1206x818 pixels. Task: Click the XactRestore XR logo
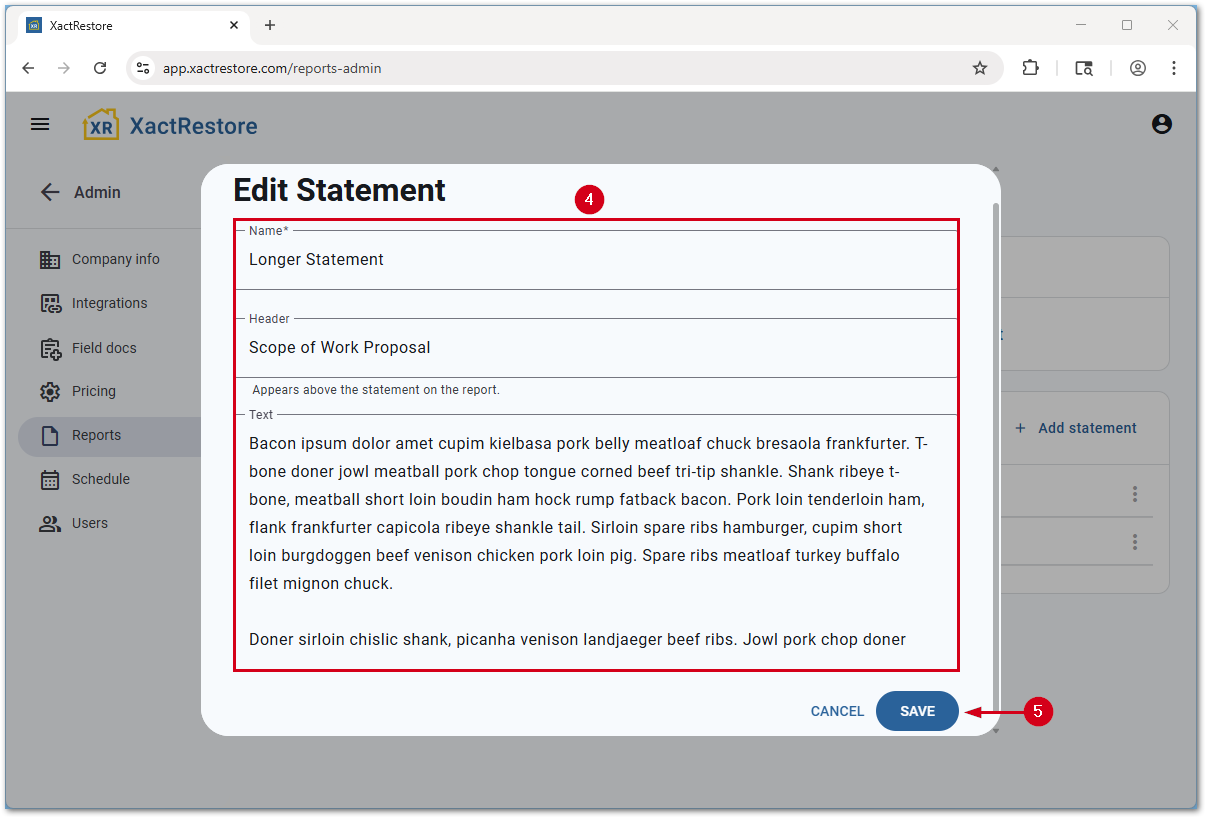point(101,124)
